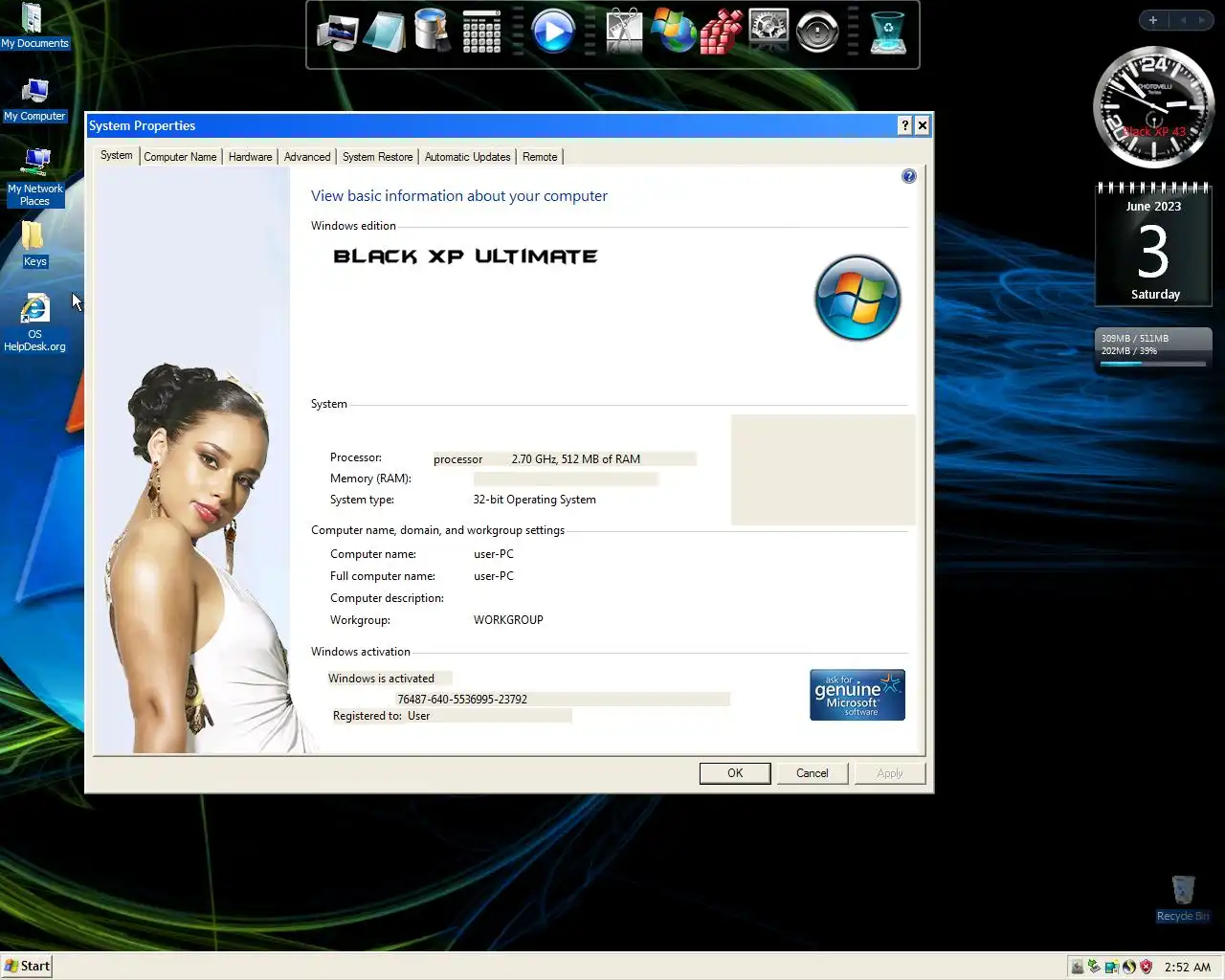Click 'View basic information about your computer' heading

pyautogui.click(x=459, y=195)
